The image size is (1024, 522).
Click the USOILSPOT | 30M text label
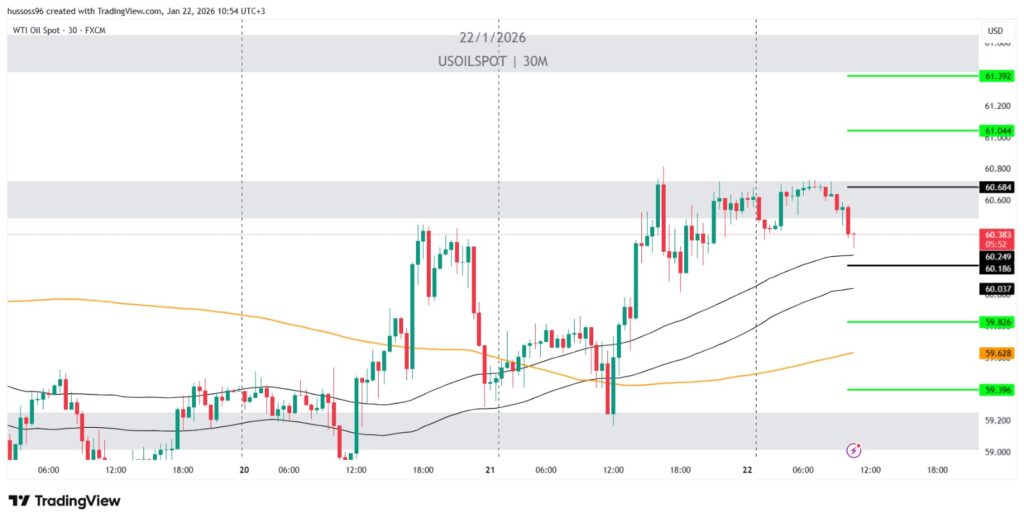pos(492,61)
